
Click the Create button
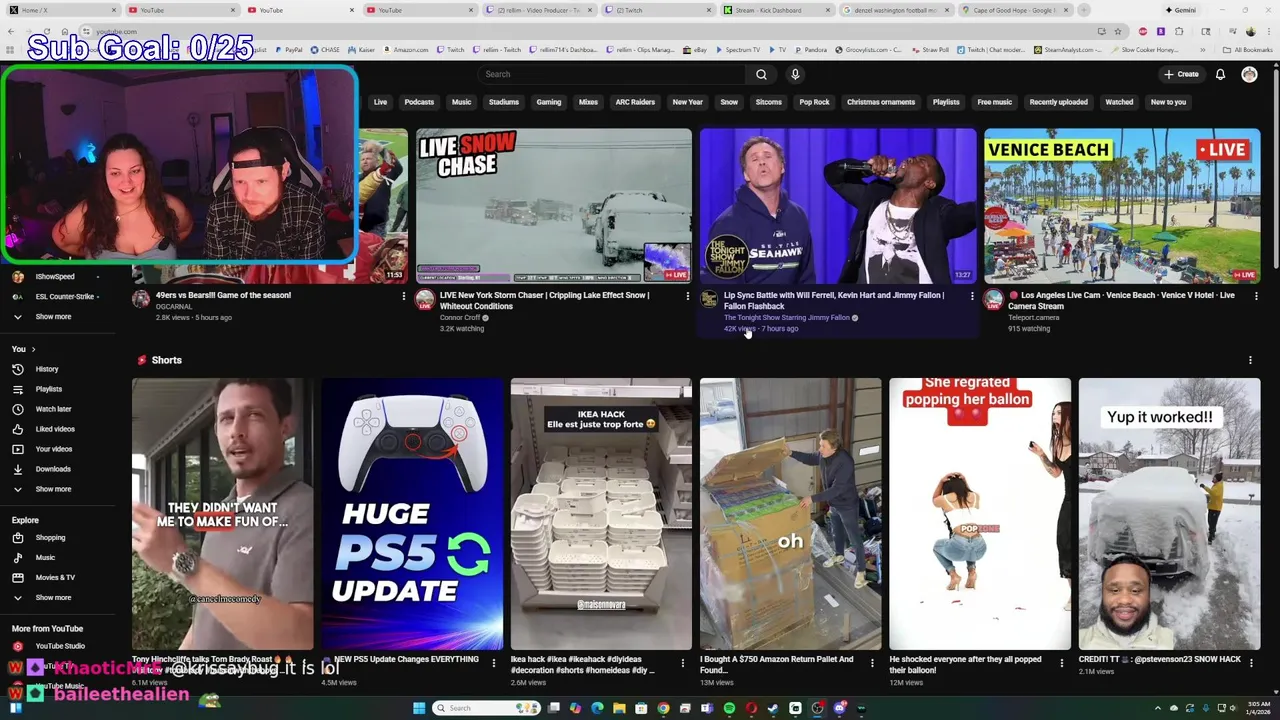click(1181, 74)
